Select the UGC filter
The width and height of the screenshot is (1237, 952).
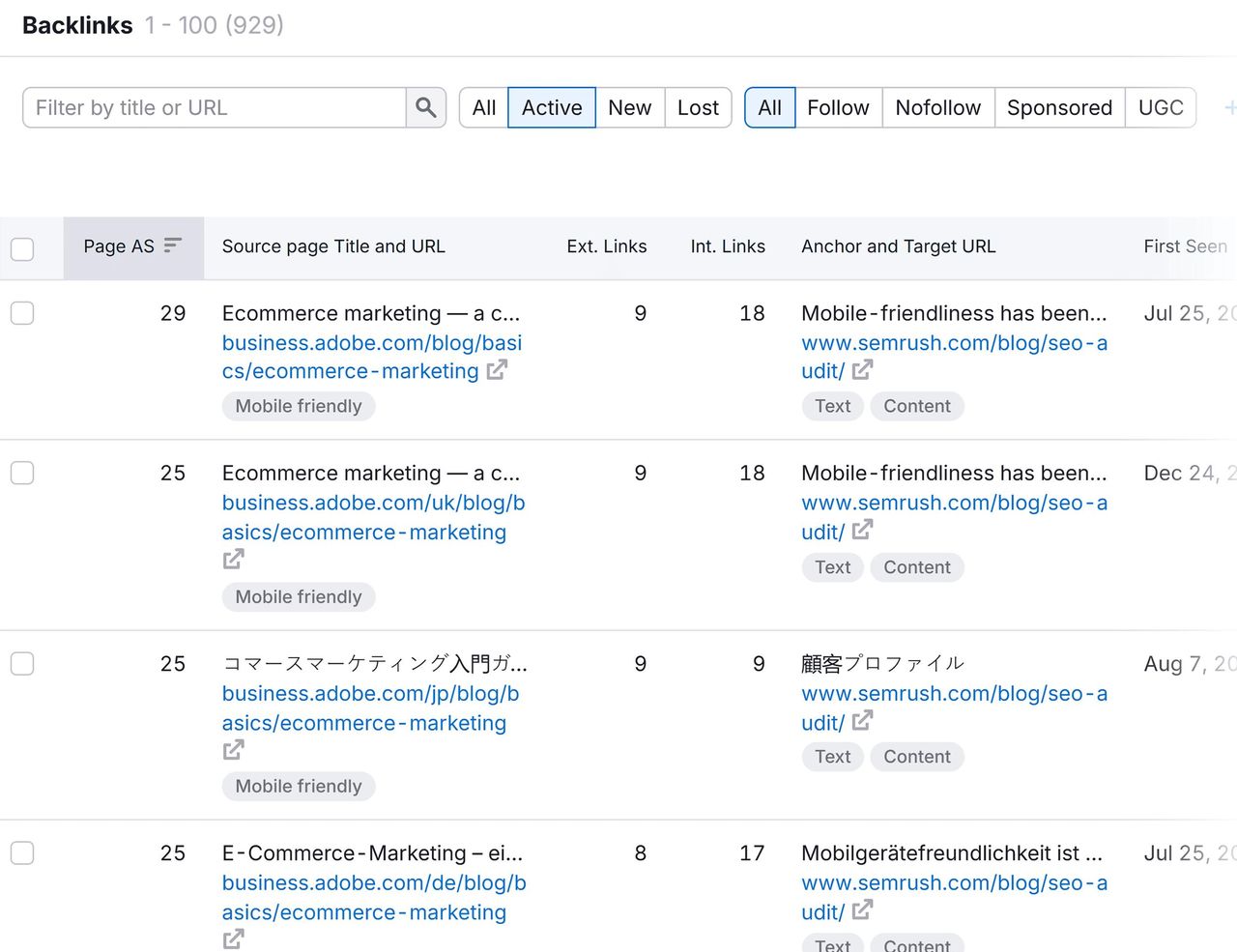[1161, 107]
